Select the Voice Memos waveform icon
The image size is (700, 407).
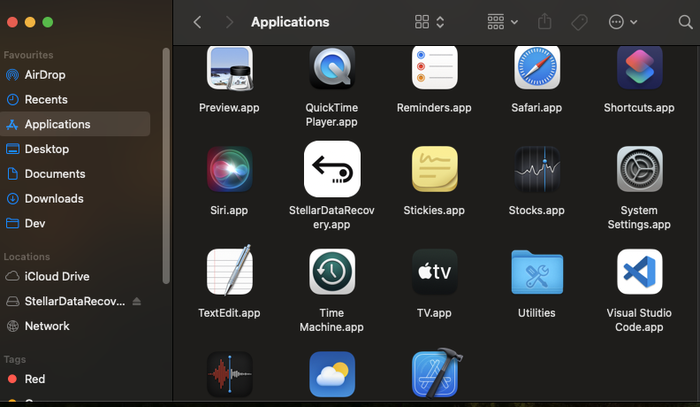(x=229, y=374)
